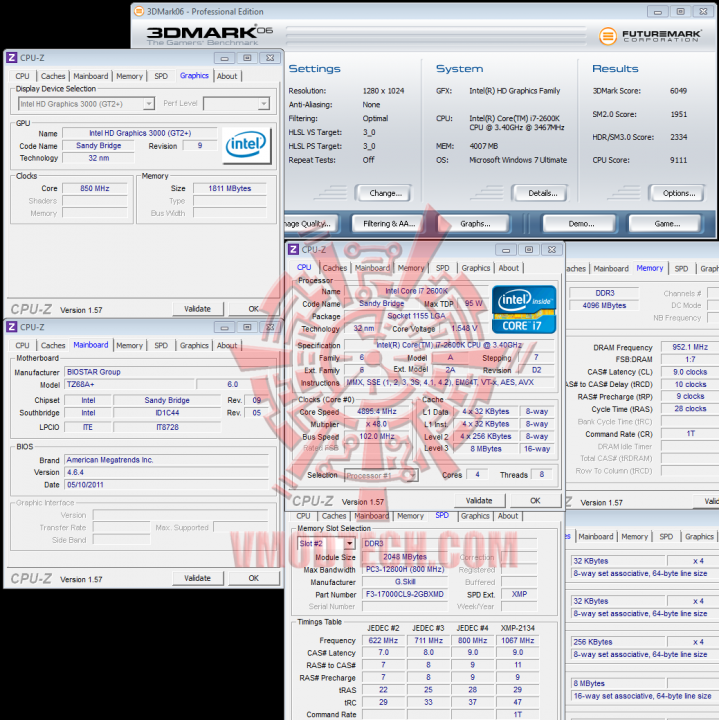Switch to Caches tab in Graphics CPU-Z window

point(53,76)
